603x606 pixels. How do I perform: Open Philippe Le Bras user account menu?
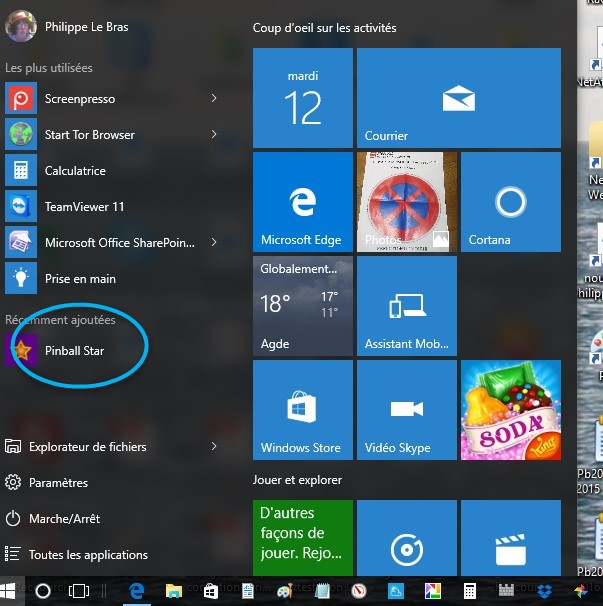pos(66,26)
